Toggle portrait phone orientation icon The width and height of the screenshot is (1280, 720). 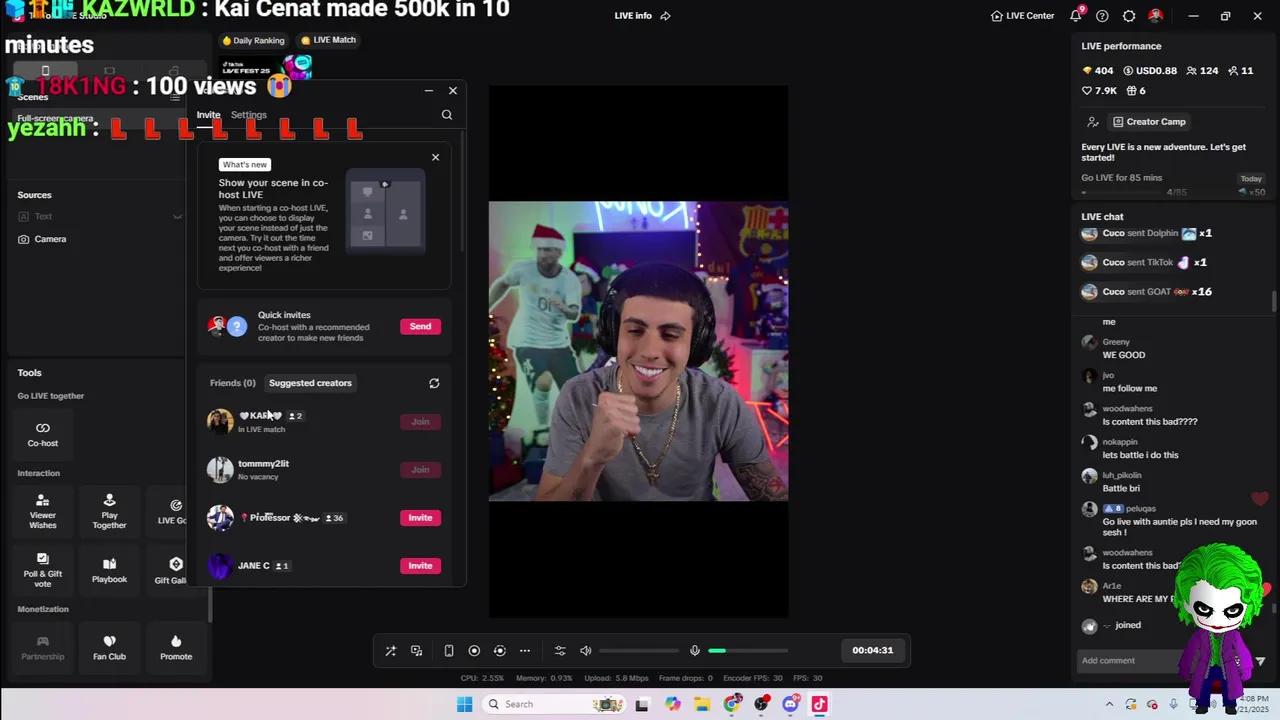coord(449,650)
